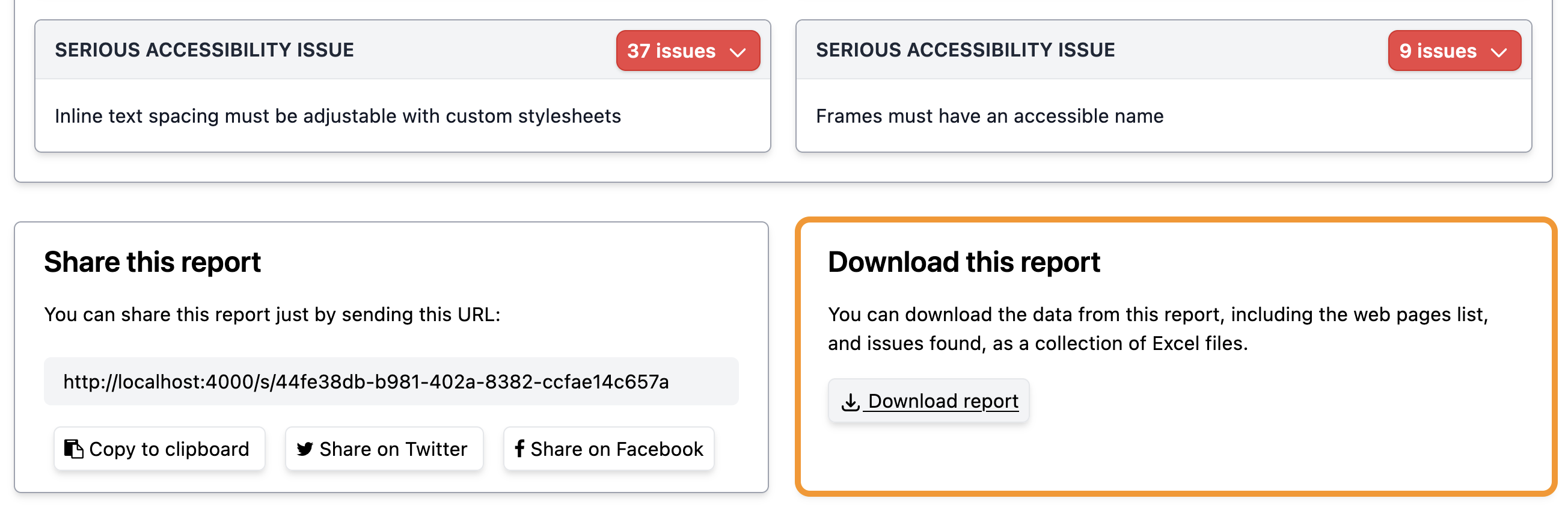Click chevron on 37 issues badge
This screenshot has height=528, width=1568.
click(x=738, y=52)
